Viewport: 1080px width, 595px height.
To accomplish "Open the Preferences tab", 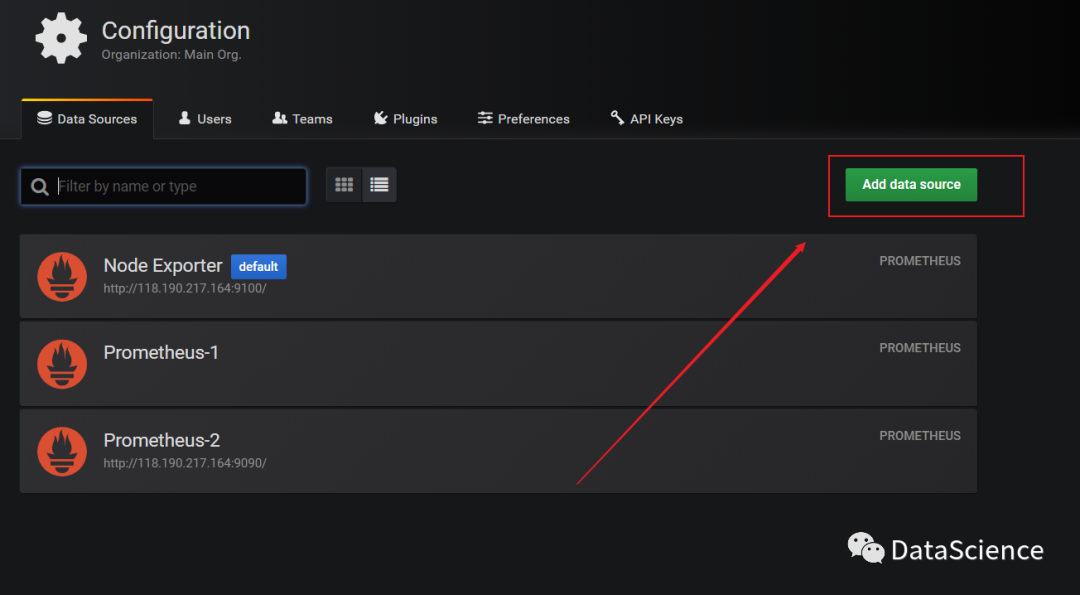I will tap(523, 119).
